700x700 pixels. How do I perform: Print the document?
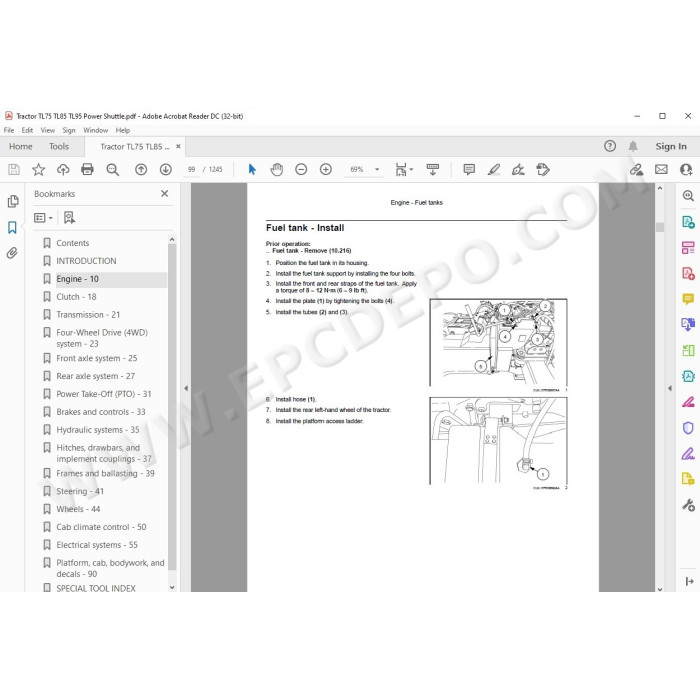coord(88,170)
